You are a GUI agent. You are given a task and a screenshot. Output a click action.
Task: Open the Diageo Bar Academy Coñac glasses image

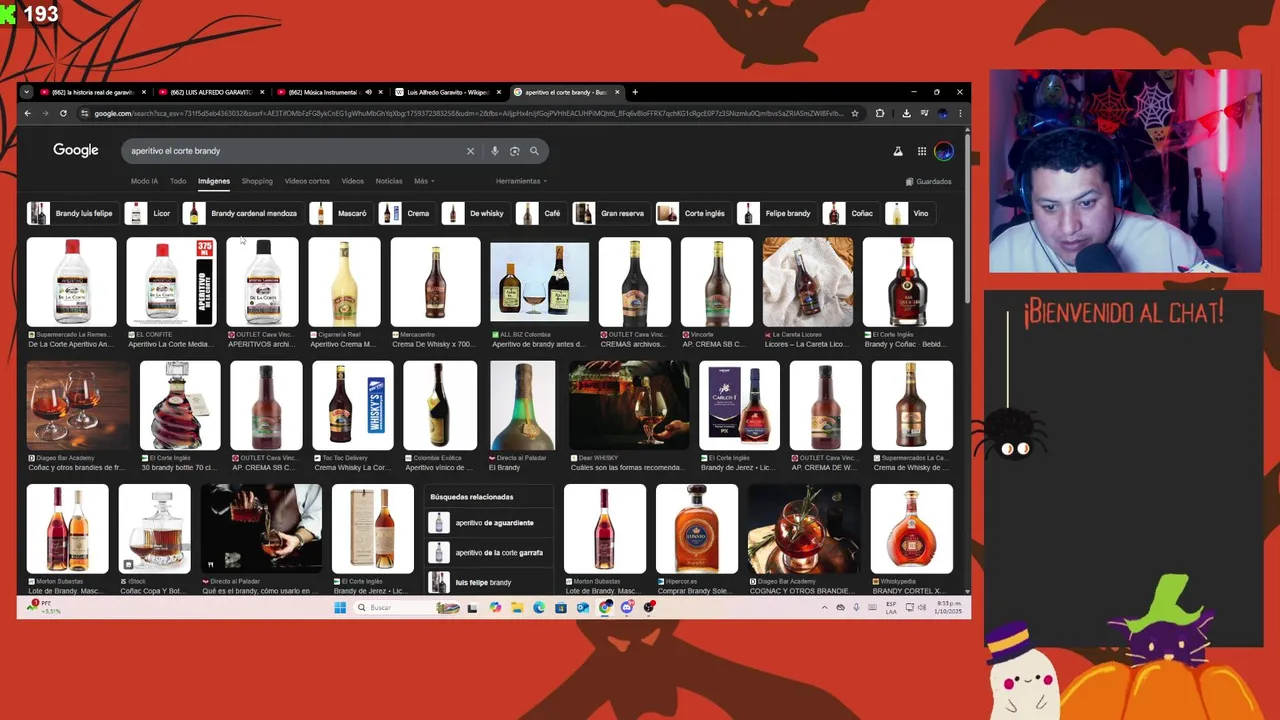[78, 406]
